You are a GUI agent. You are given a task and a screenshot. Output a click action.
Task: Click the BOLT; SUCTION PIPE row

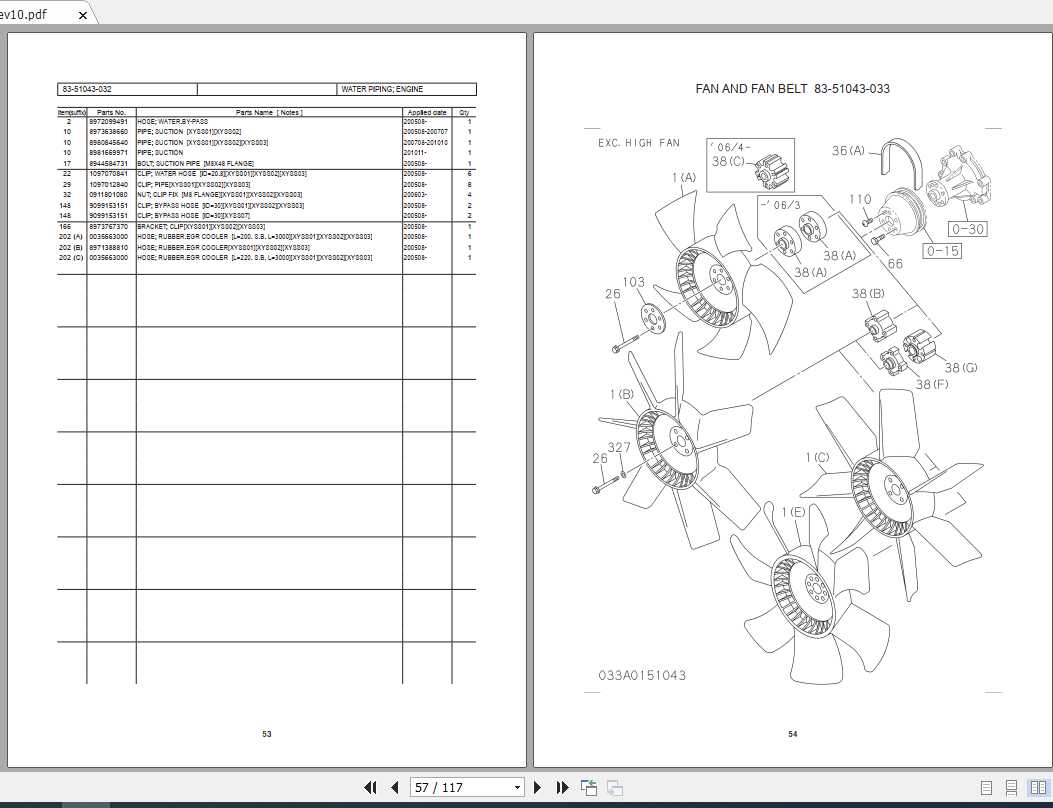(195, 163)
